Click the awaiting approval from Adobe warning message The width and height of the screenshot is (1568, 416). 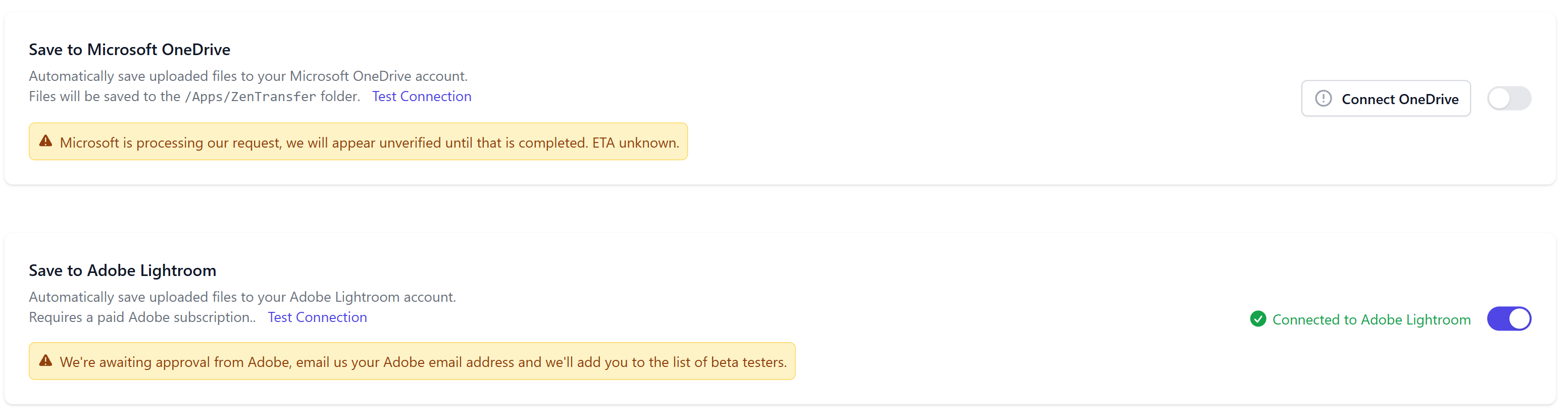tap(423, 362)
